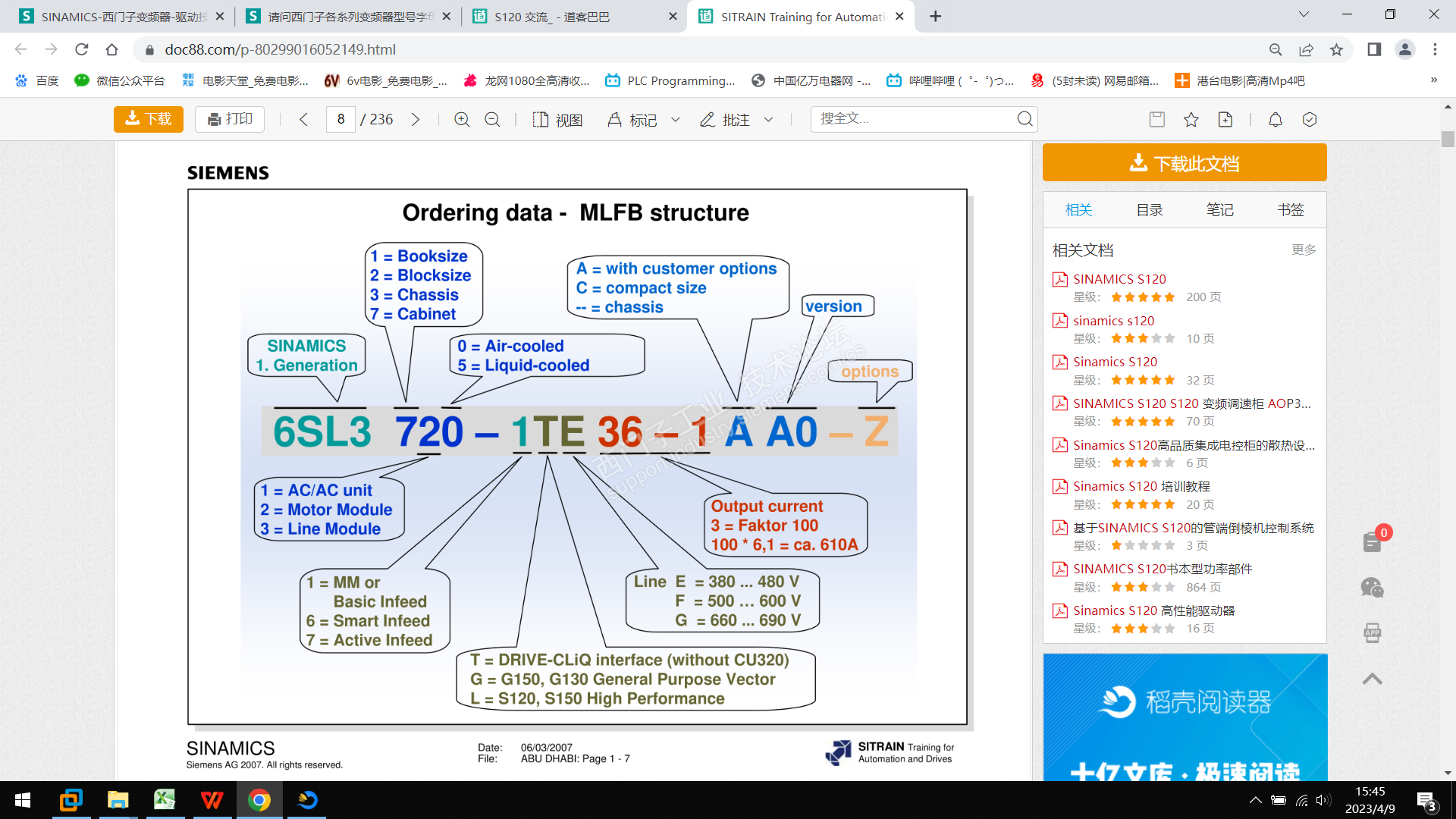Click the zoom out magnifier icon
Viewport: 1456px width, 819px height.
pos(492,120)
